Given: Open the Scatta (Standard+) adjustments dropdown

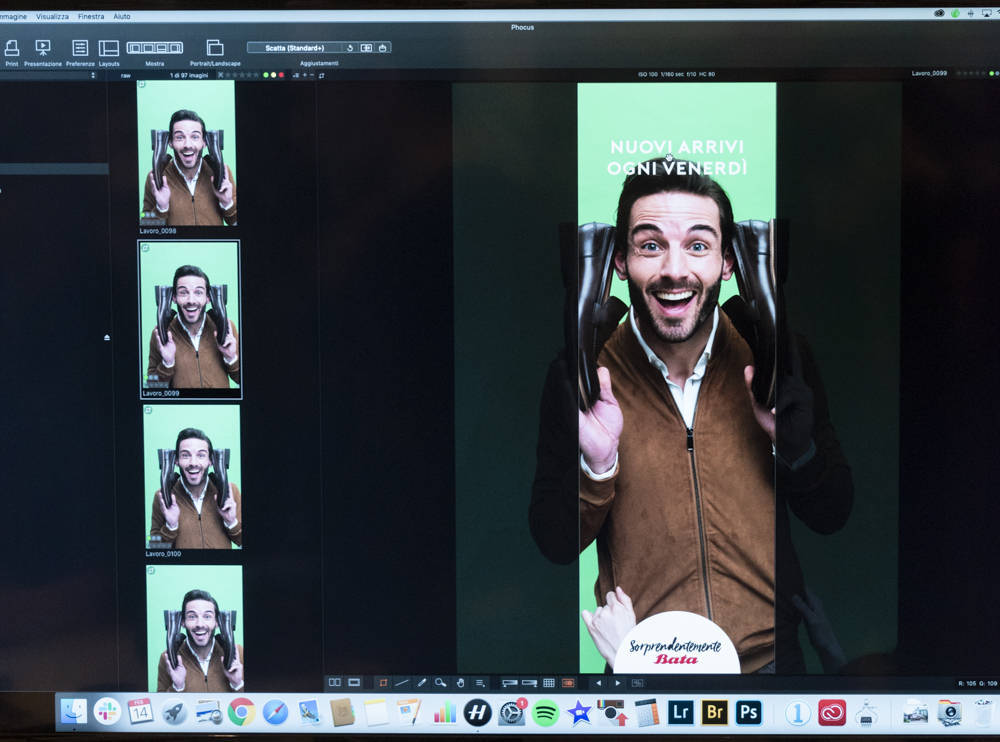Looking at the screenshot, I should coord(295,47).
